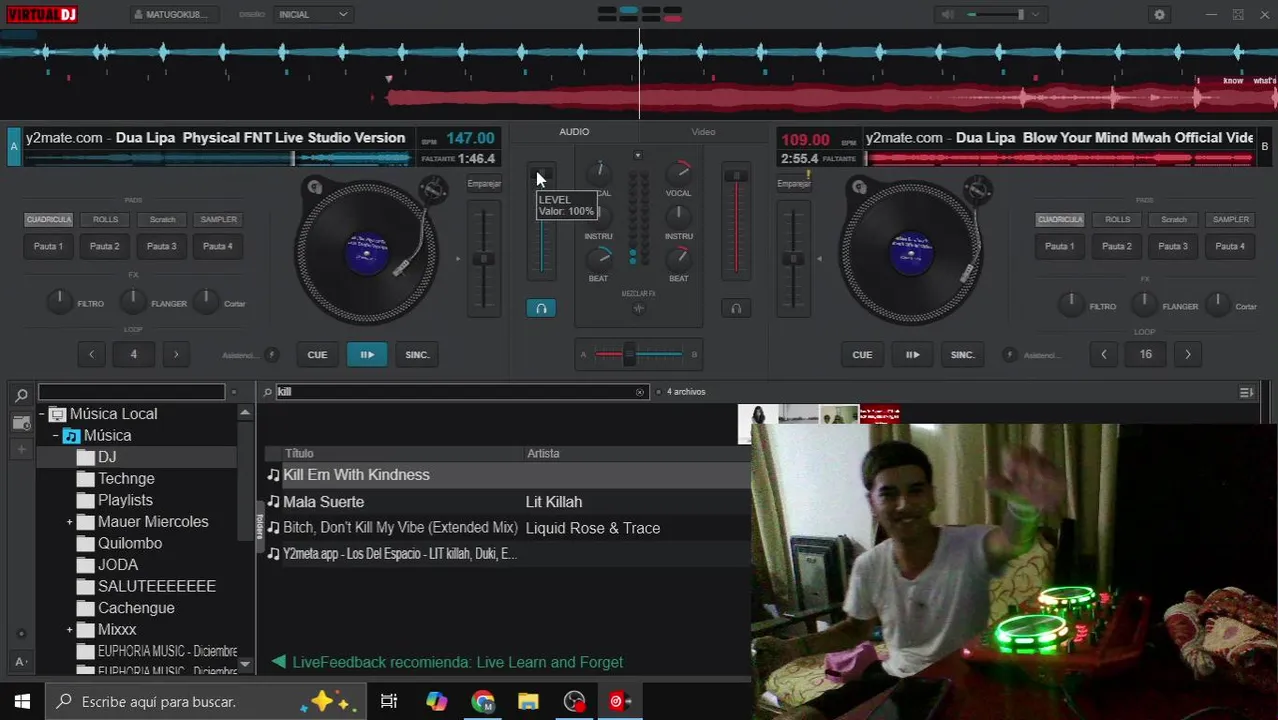Screen dimensions: 1278x720
Task: Trigger Pauta 4 pad on deck B
Action: (1230, 246)
